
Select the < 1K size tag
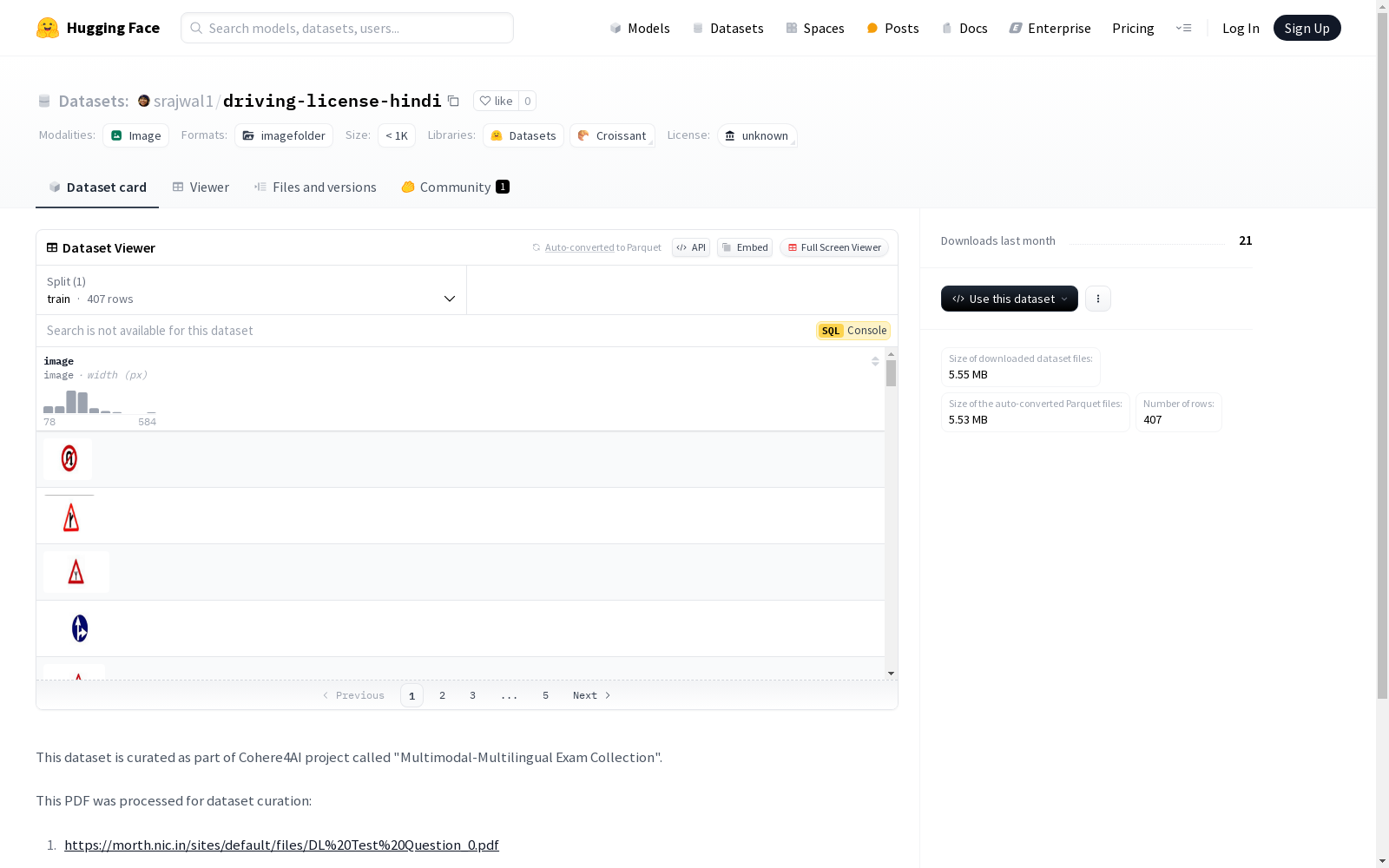397,135
